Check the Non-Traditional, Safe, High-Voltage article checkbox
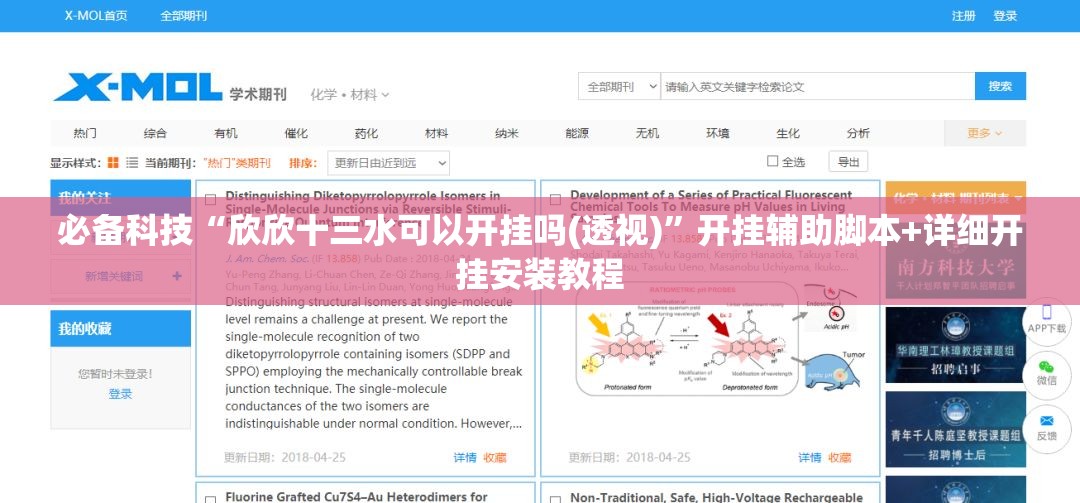This screenshot has height=503, width=1080. [x=555, y=499]
